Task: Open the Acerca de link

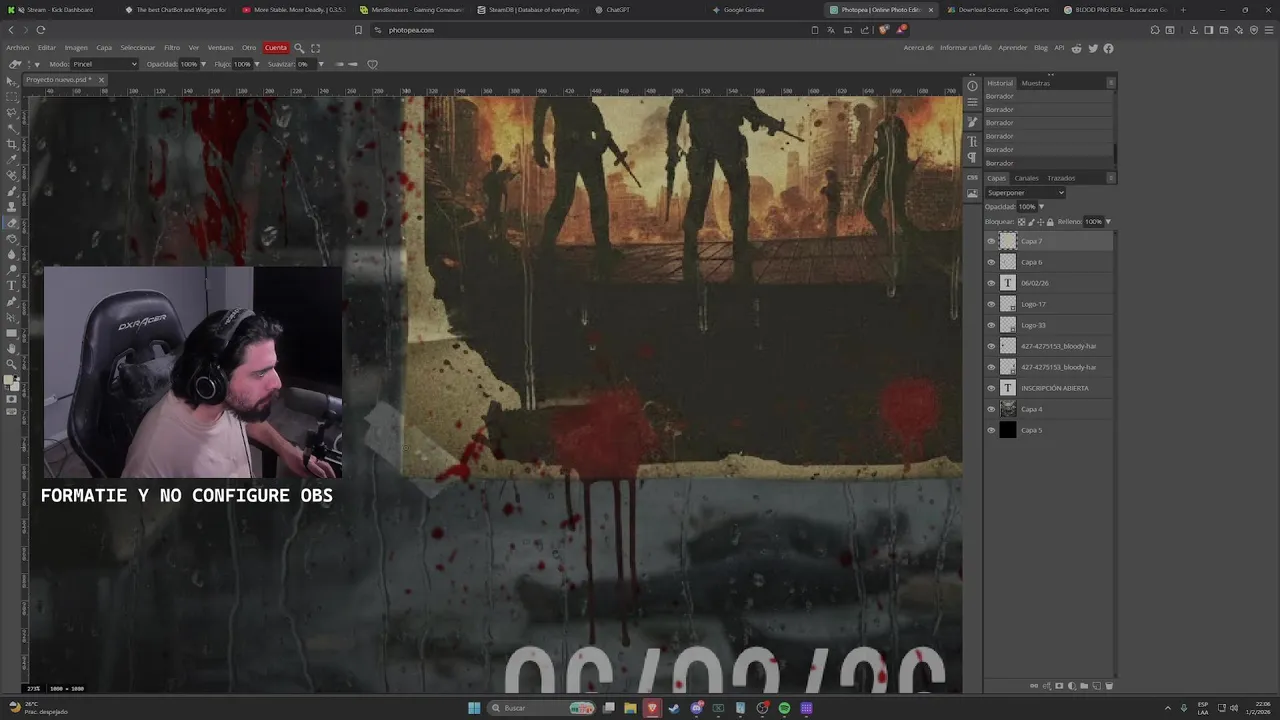Action: (x=918, y=48)
